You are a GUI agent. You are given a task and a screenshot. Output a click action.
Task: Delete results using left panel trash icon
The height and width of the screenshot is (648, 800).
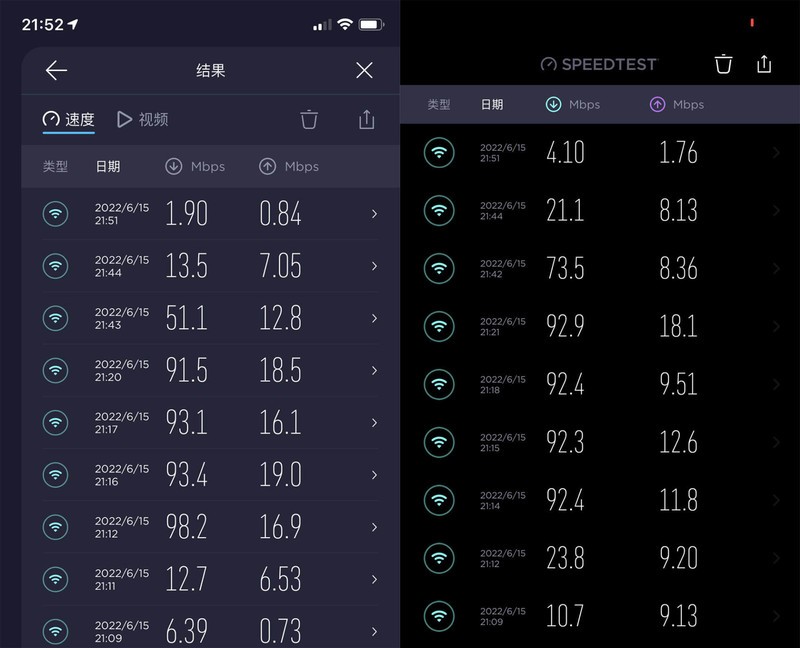[x=309, y=120]
